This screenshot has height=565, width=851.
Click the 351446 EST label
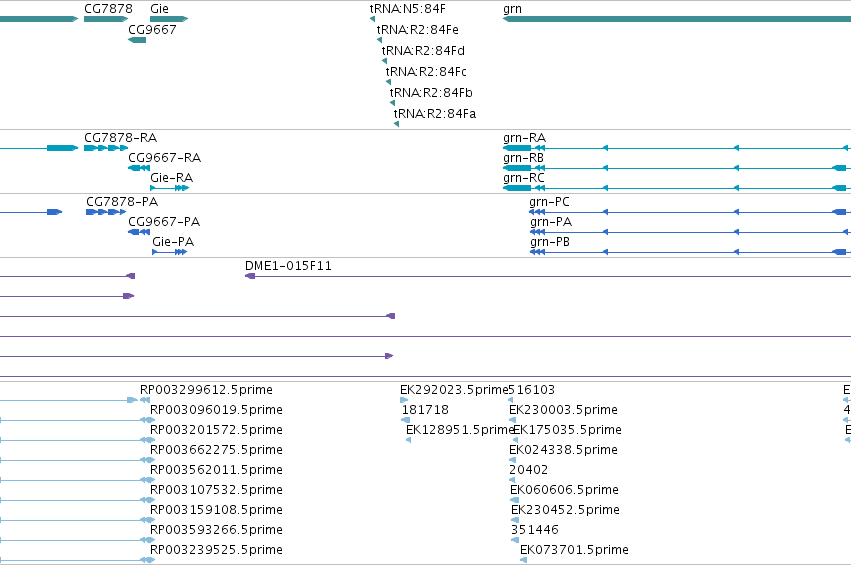pyautogui.click(x=535, y=530)
